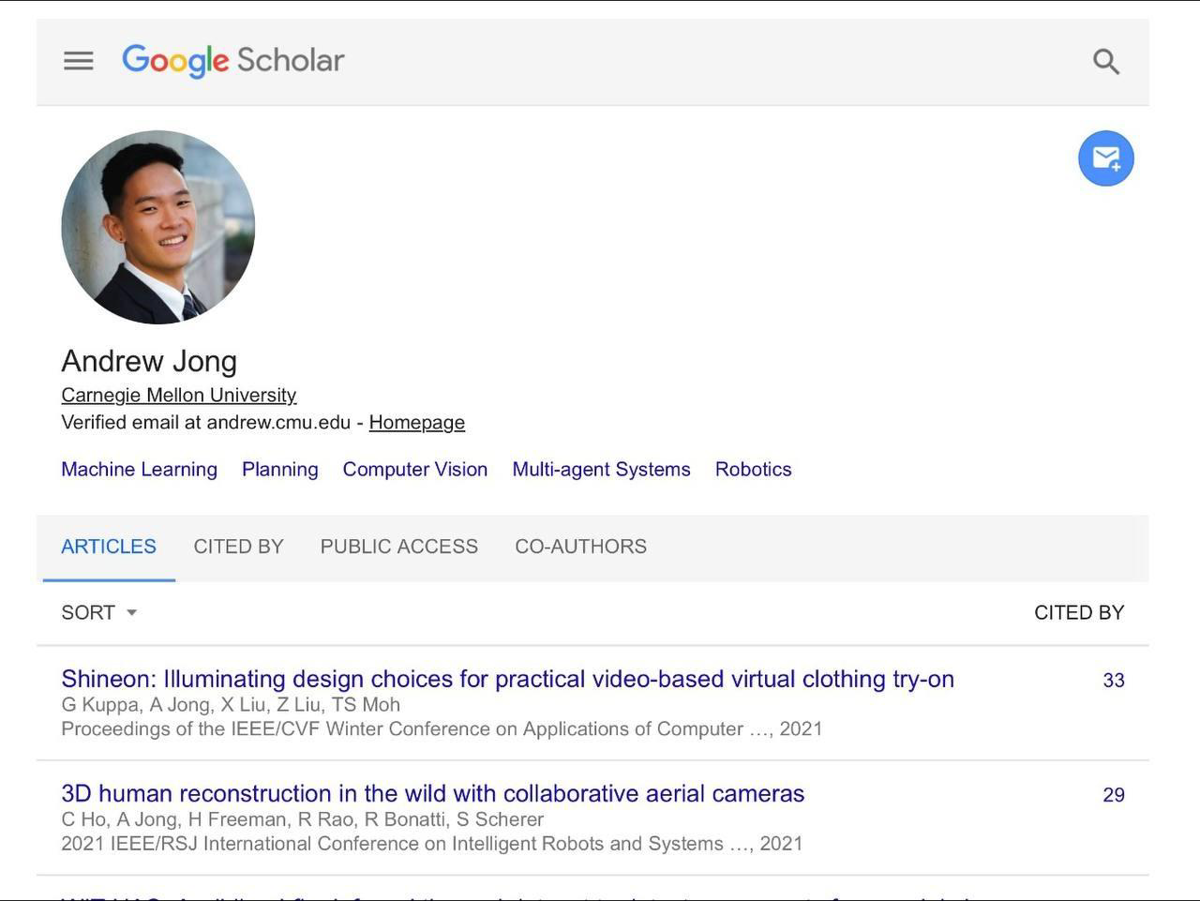The image size is (1200, 901).
Task: Expand the Sort dropdown
Action: pyautogui.click(x=99, y=612)
